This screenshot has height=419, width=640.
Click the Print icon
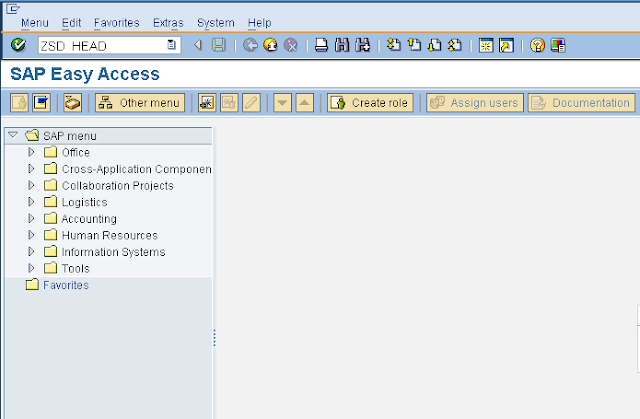click(321, 45)
